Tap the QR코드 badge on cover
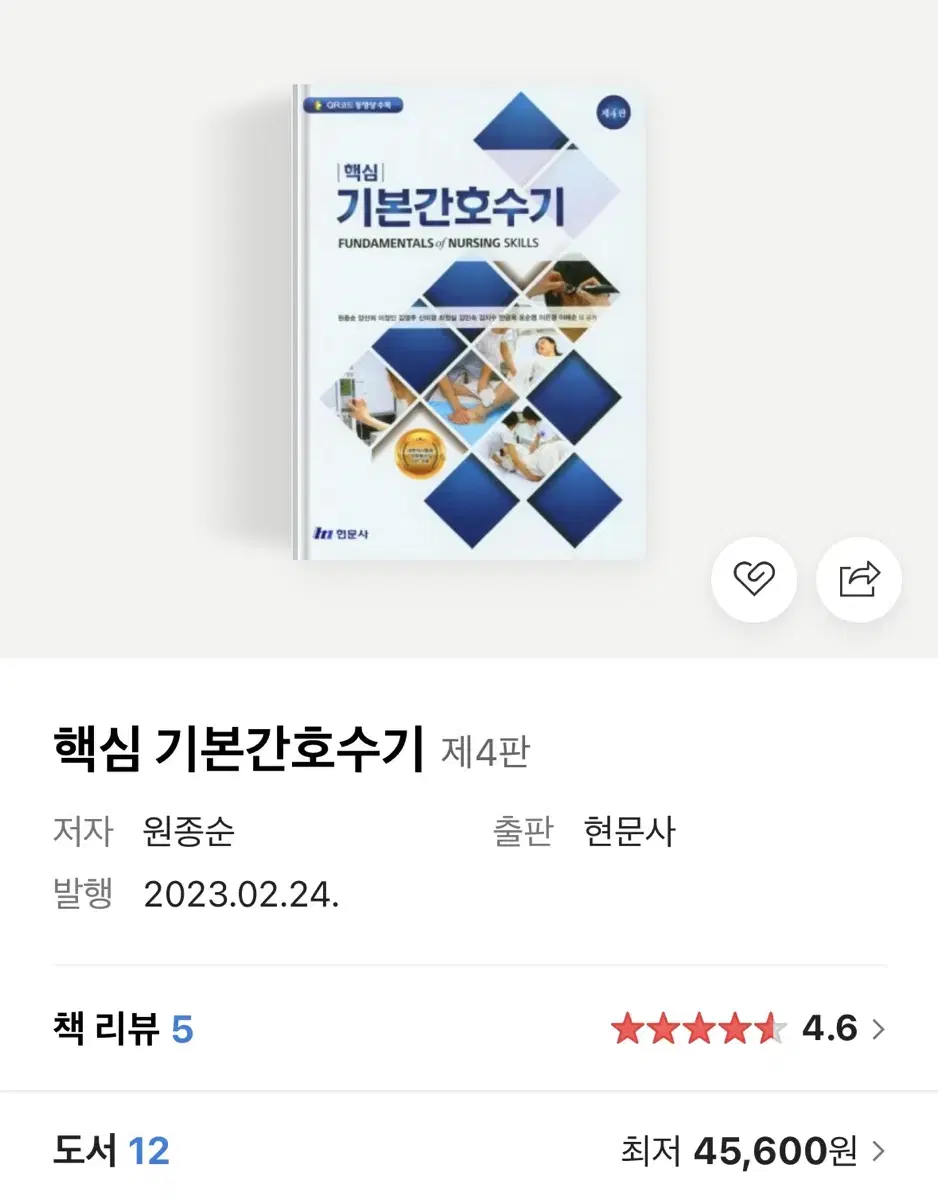 tap(353, 103)
